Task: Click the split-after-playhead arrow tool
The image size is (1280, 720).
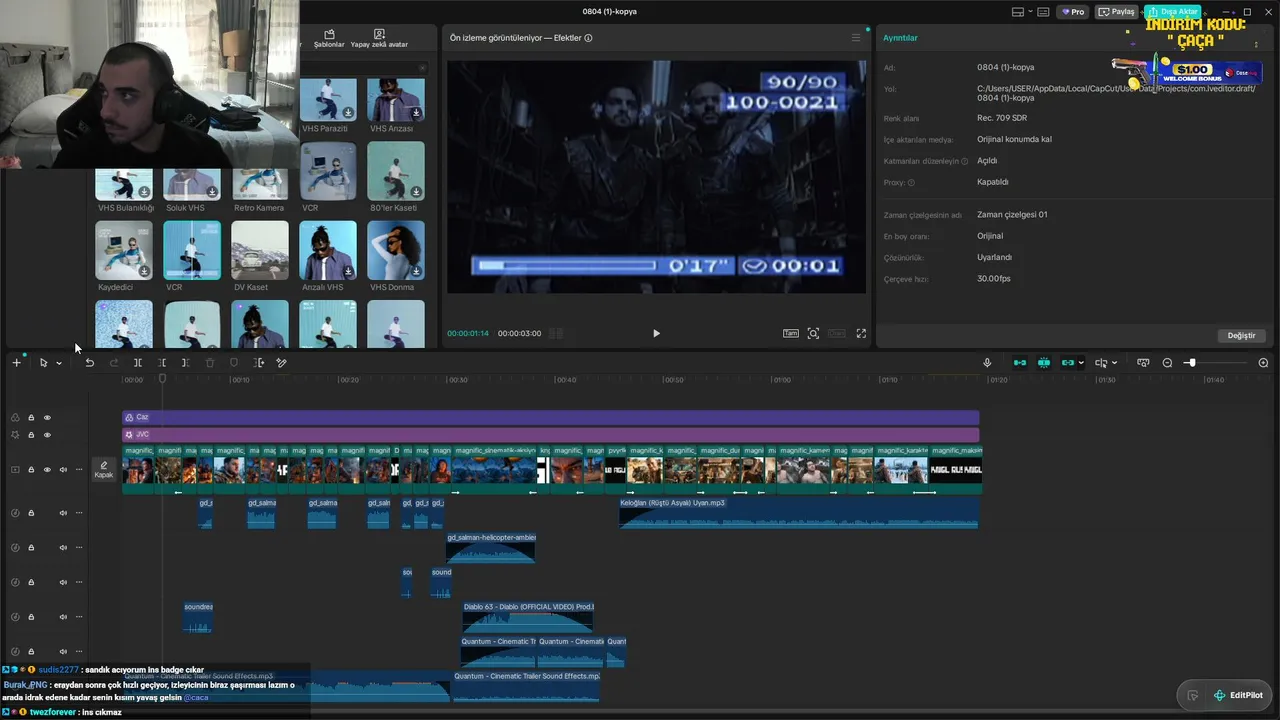Action: click(258, 363)
